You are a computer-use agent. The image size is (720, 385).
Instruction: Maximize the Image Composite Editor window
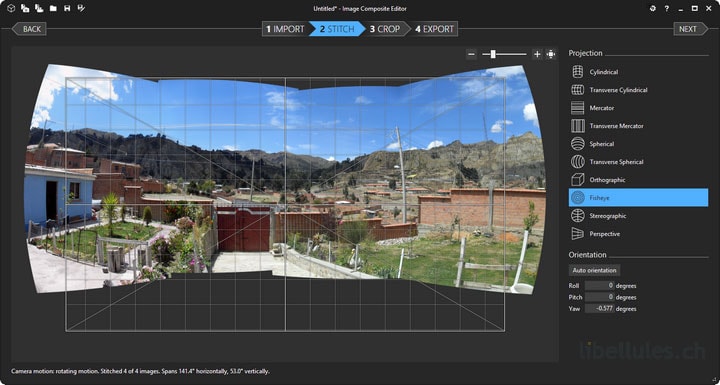click(x=695, y=8)
